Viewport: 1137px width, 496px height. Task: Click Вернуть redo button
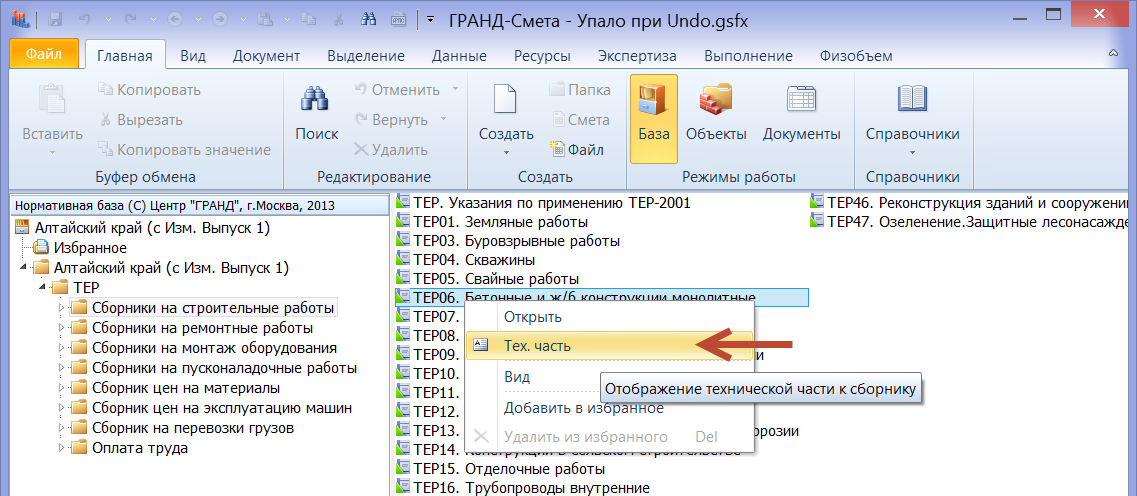pyautogui.click(x=391, y=120)
